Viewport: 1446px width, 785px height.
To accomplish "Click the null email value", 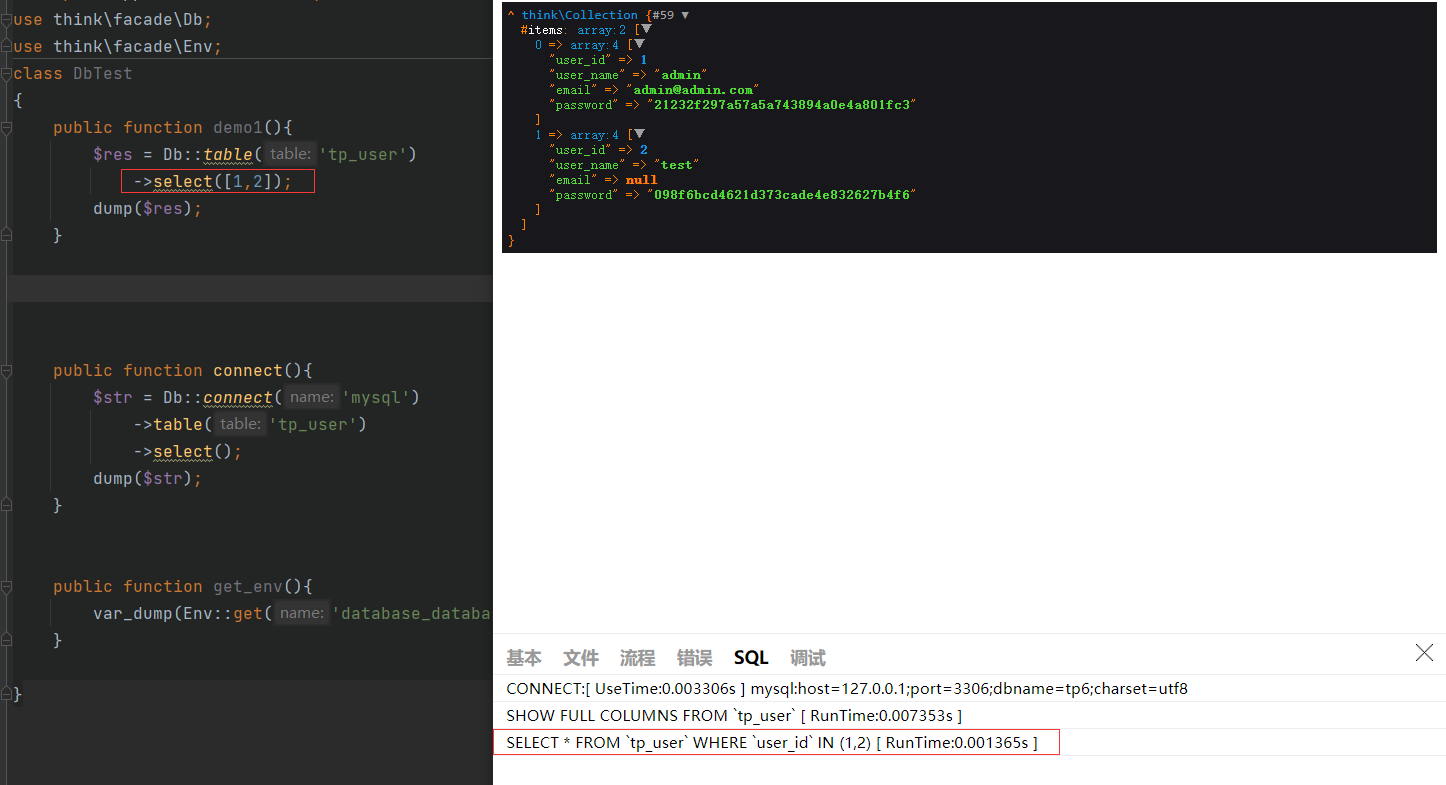I will pyautogui.click(x=641, y=180).
